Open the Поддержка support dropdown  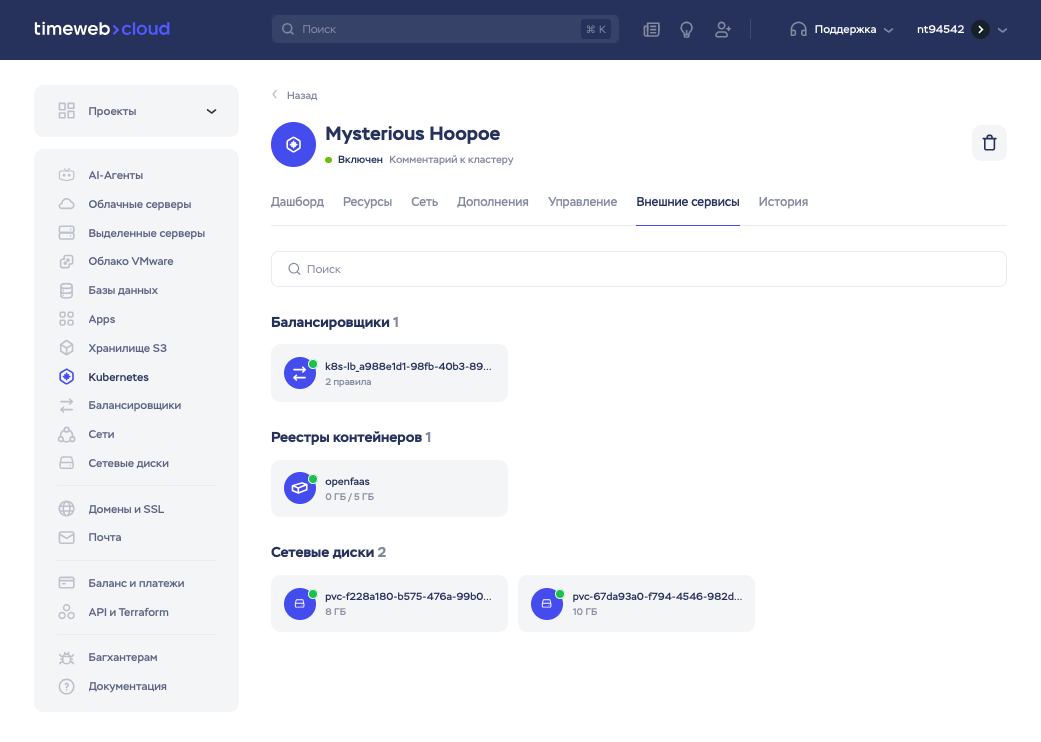(841, 30)
